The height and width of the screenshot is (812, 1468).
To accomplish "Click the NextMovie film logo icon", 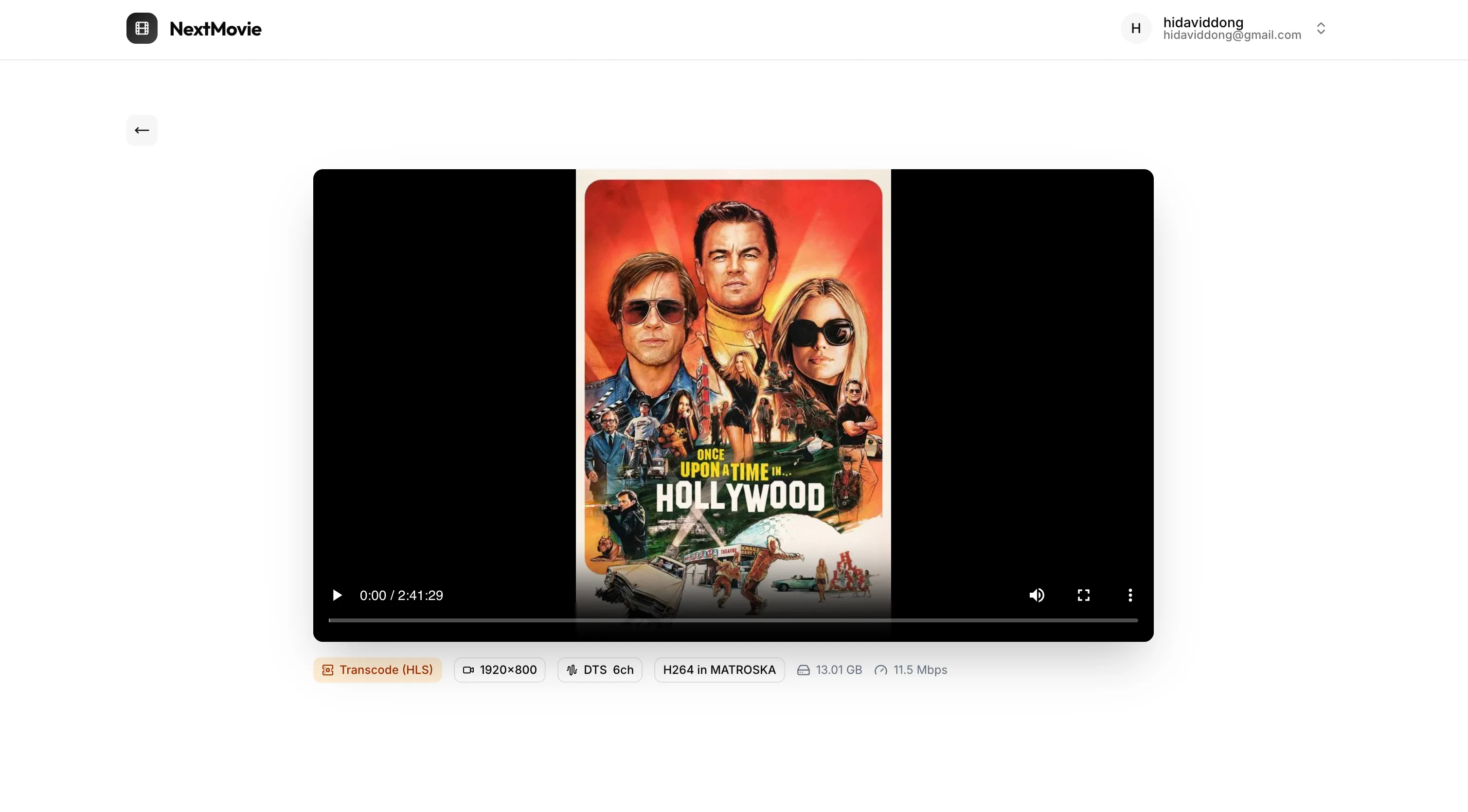I will [x=142, y=29].
